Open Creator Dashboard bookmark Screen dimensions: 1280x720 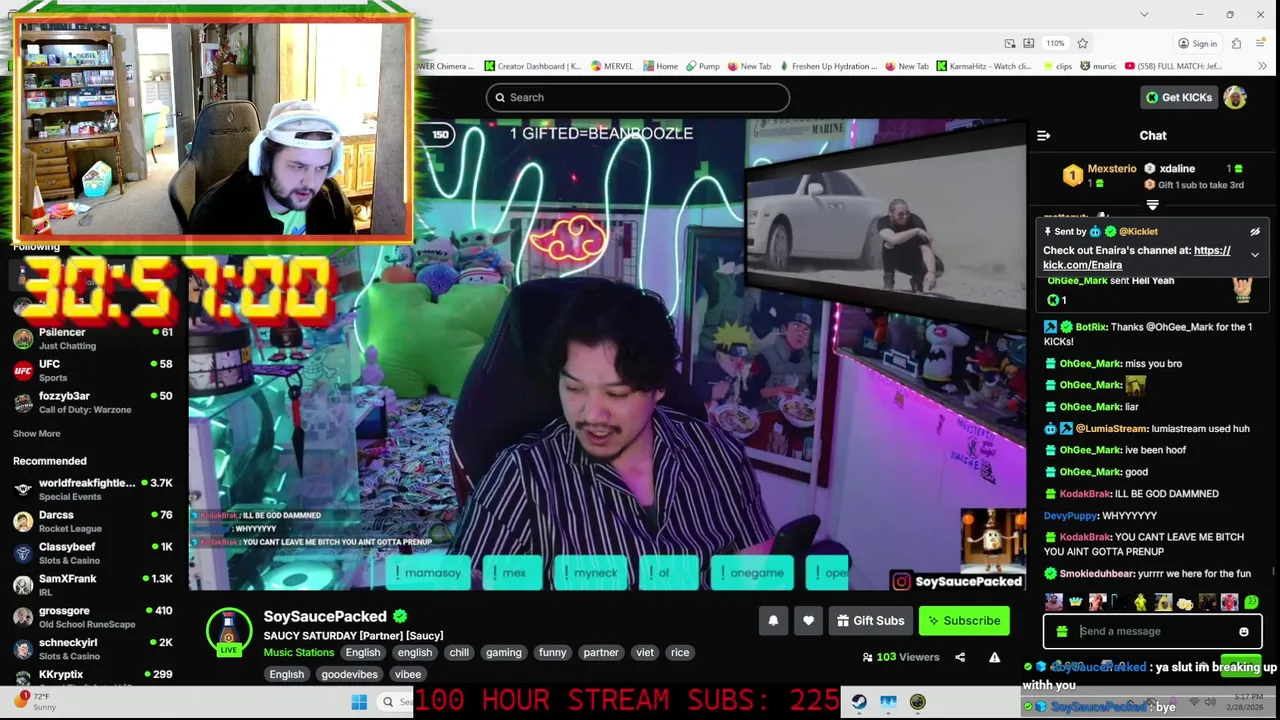click(x=532, y=66)
